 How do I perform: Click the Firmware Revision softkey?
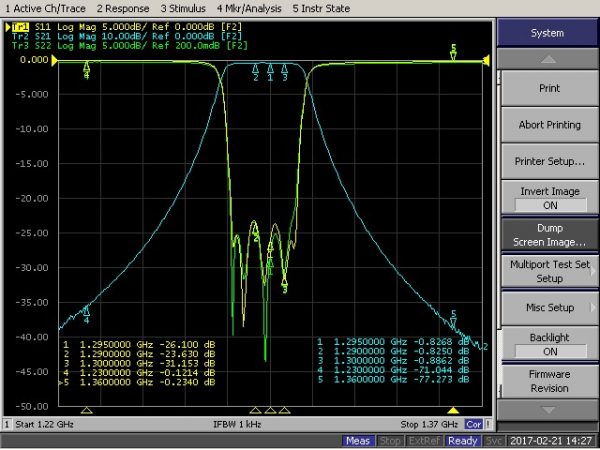549,381
